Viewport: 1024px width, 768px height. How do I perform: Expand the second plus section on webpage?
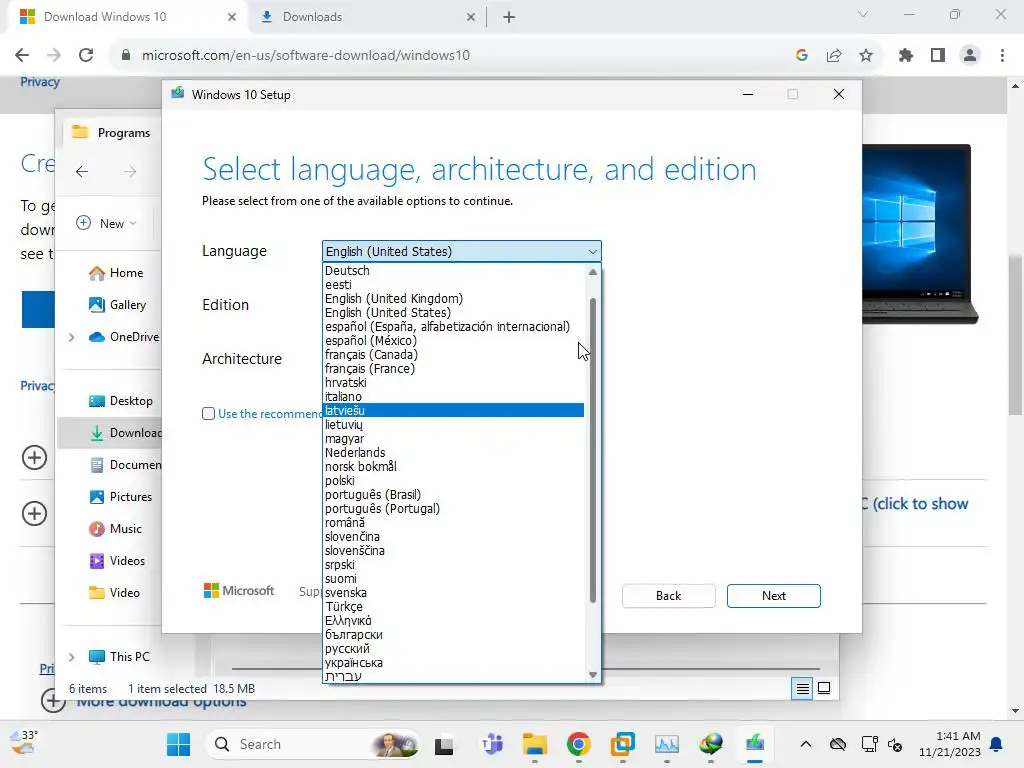point(35,513)
